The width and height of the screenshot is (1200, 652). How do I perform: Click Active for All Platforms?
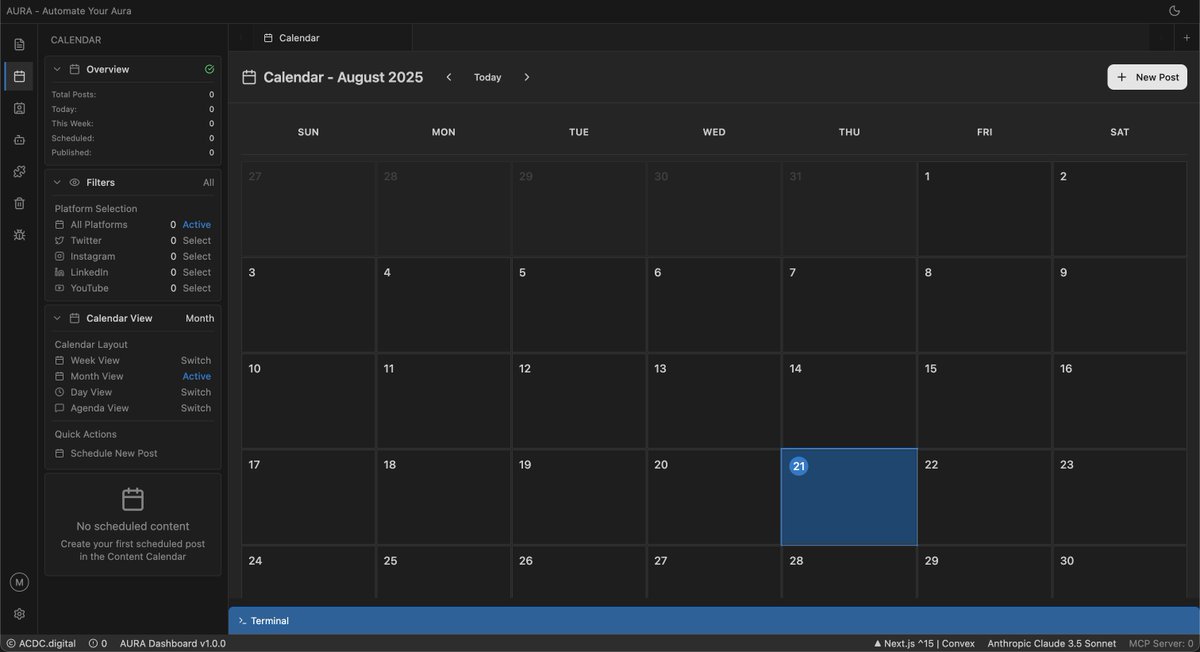click(x=197, y=225)
